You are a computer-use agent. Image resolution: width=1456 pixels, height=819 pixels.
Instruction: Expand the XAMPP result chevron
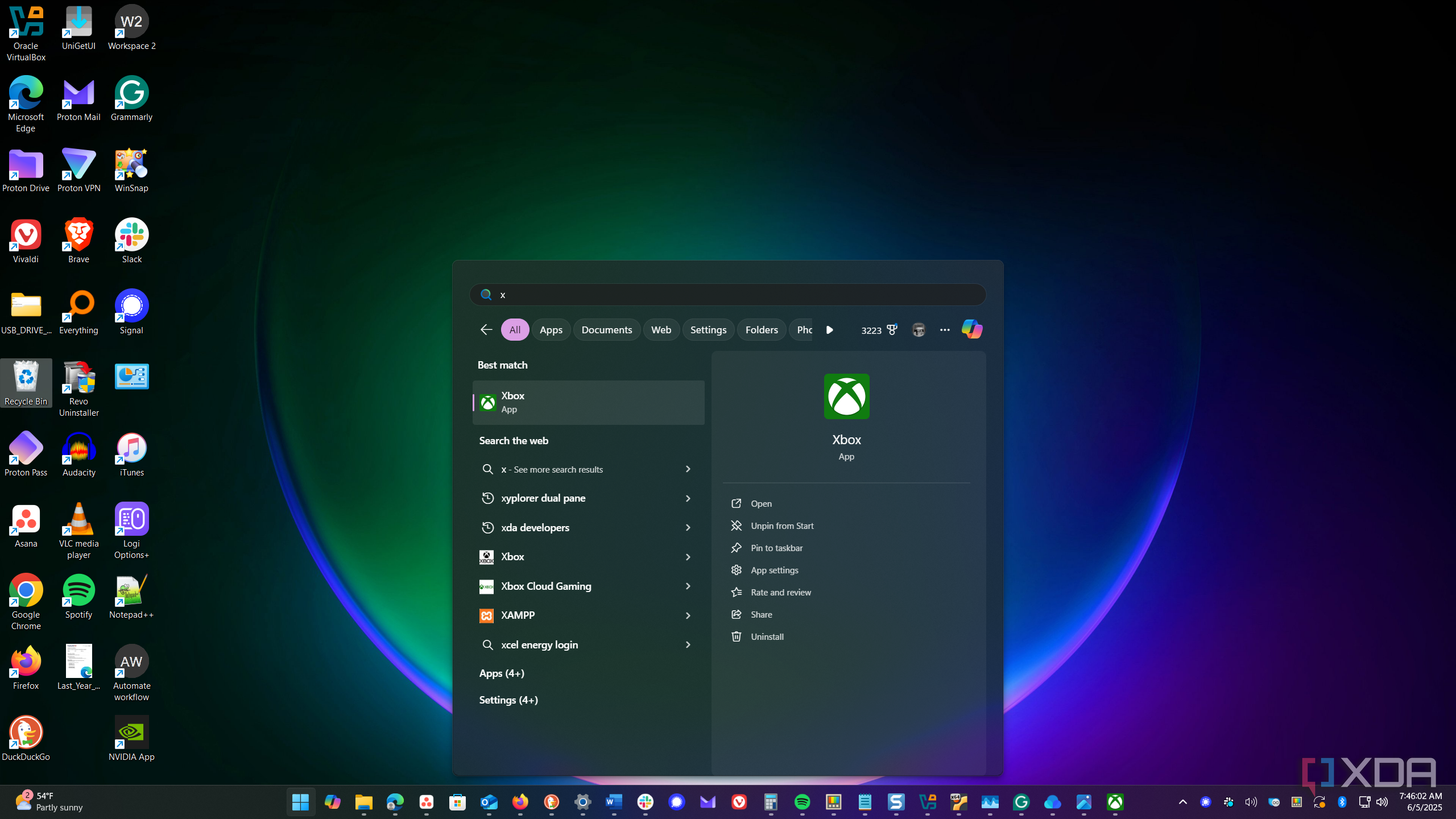click(x=688, y=615)
